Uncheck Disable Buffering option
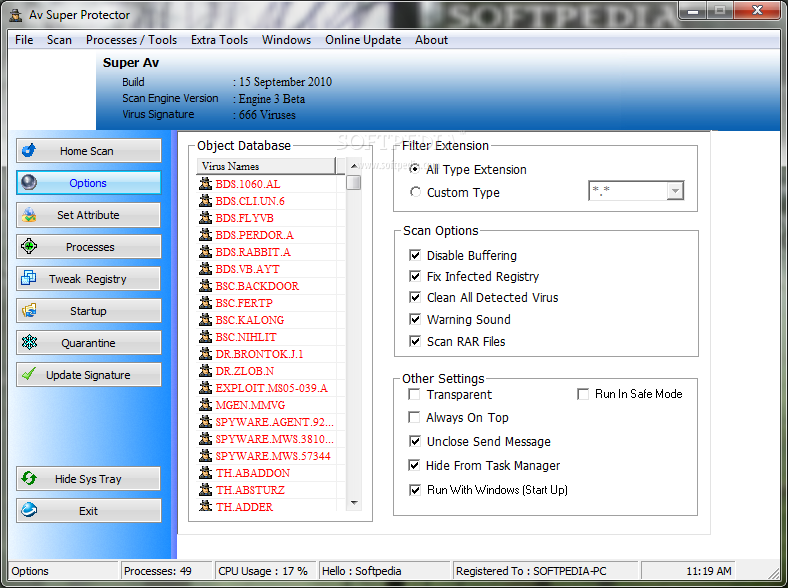The height and width of the screenshot is (588, 788). click(x=415, y=255)
